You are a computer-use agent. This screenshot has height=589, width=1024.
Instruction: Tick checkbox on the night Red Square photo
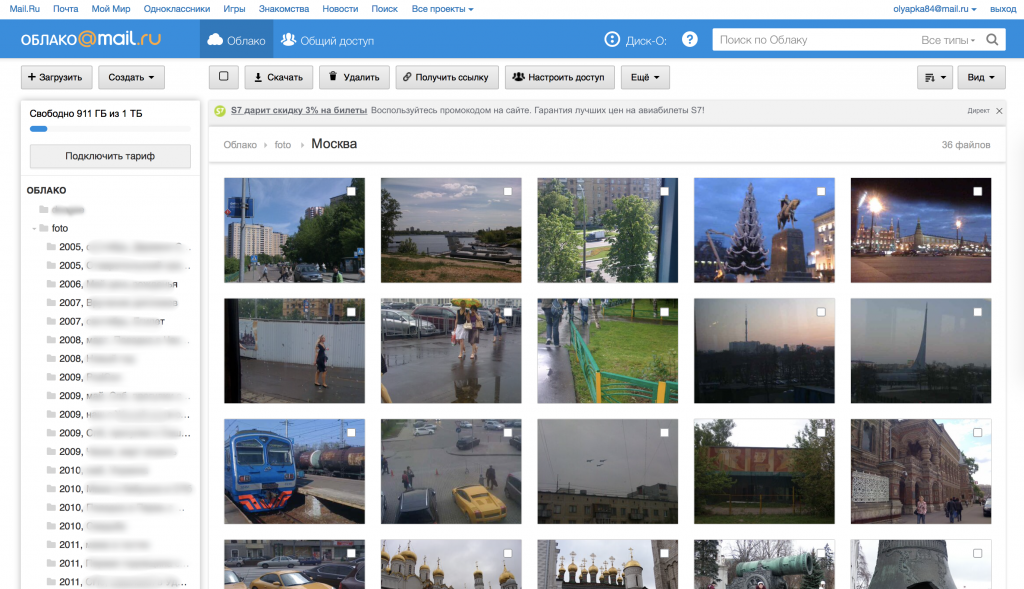tap(978, 191)
